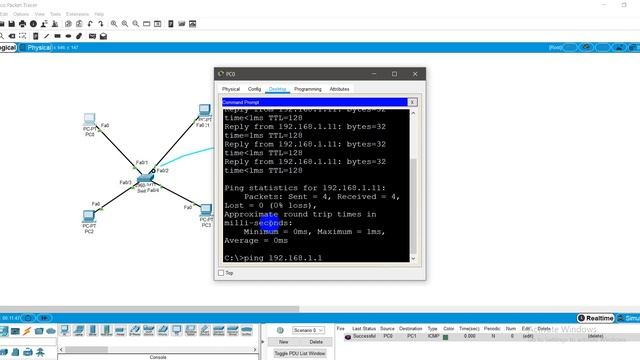Click PC3 in the network topology

[x=206, y=211]
